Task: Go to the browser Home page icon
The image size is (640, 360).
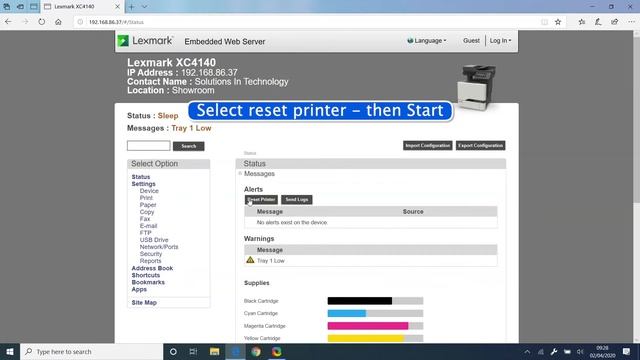Action: click(58, 22)
